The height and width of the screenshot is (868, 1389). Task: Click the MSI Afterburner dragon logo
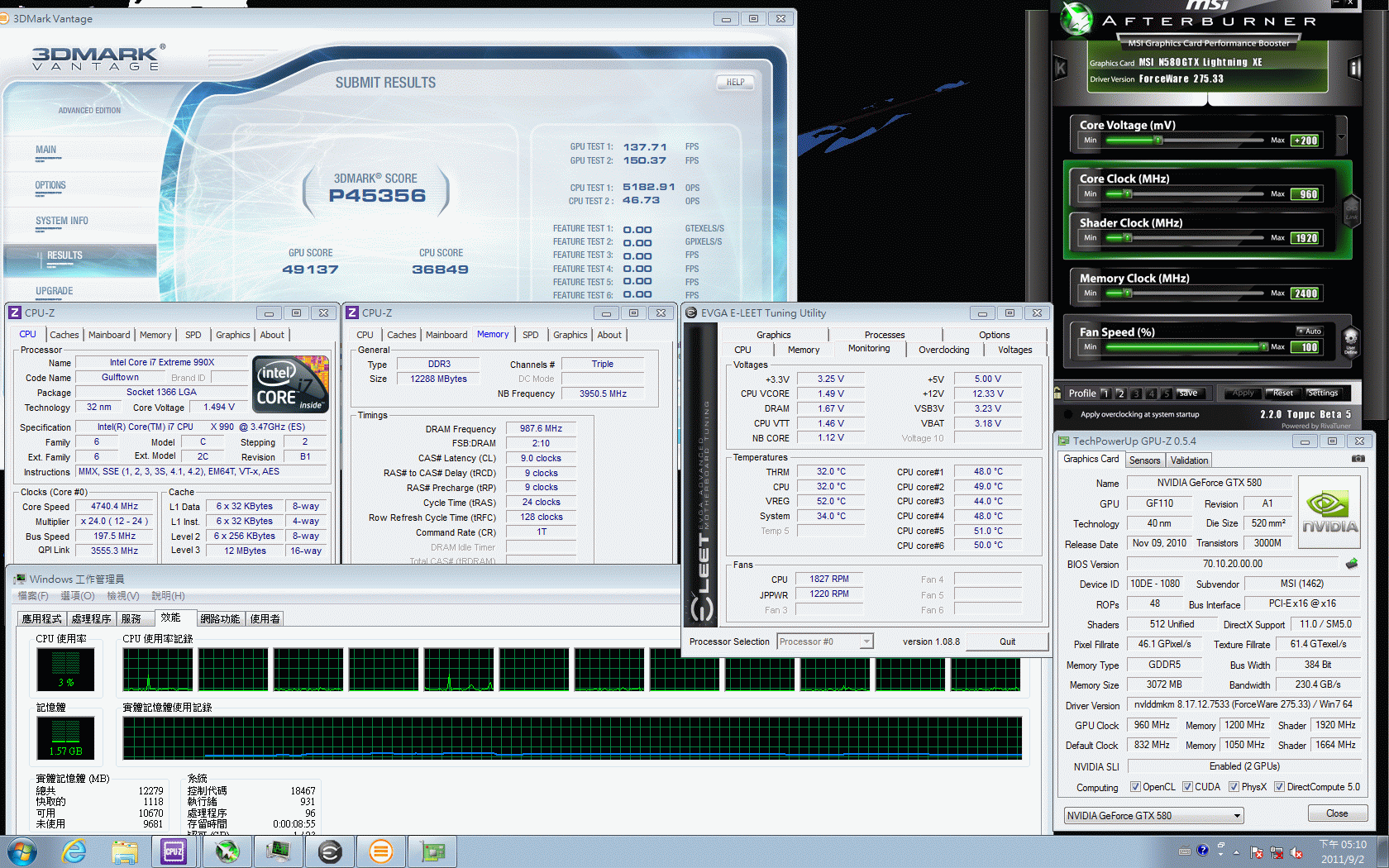[x=1077, y=19]
